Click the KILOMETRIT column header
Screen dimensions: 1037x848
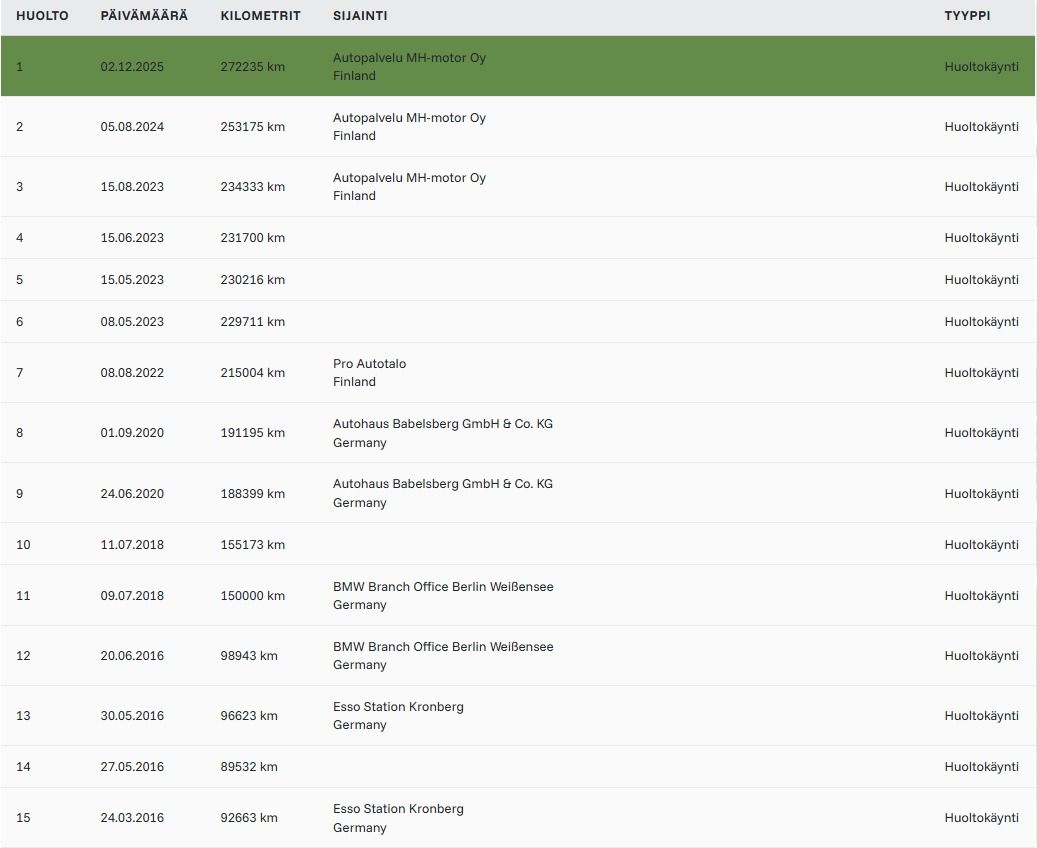(x=260, y=16)
